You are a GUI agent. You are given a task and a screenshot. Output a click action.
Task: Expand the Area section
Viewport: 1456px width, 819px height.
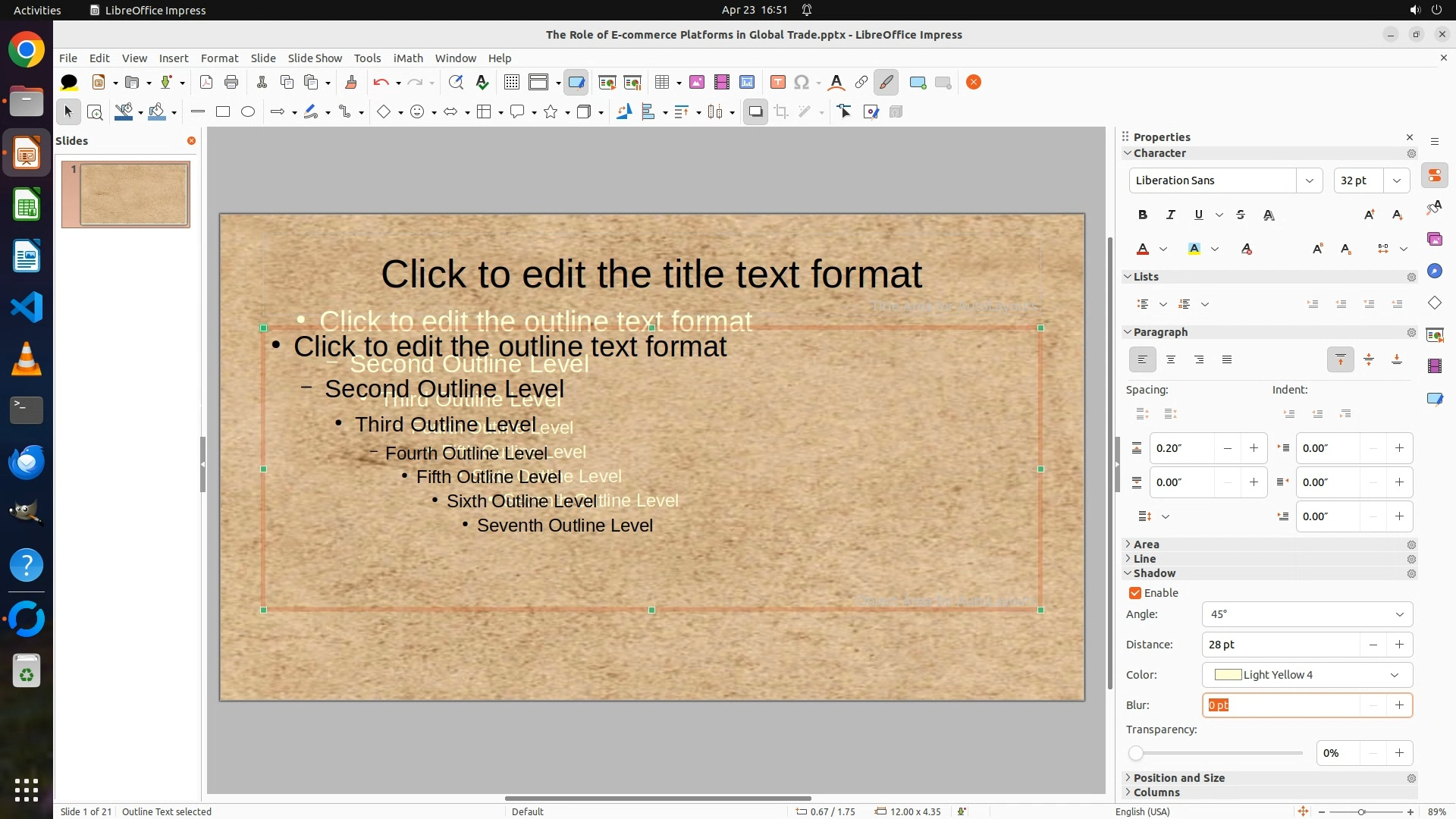1146,544
